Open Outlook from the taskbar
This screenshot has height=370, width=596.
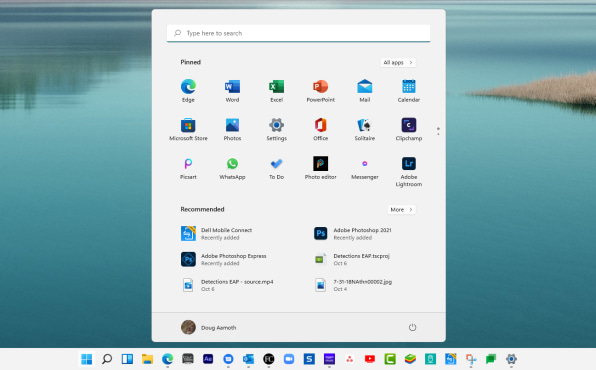click(x=248, y=359)
